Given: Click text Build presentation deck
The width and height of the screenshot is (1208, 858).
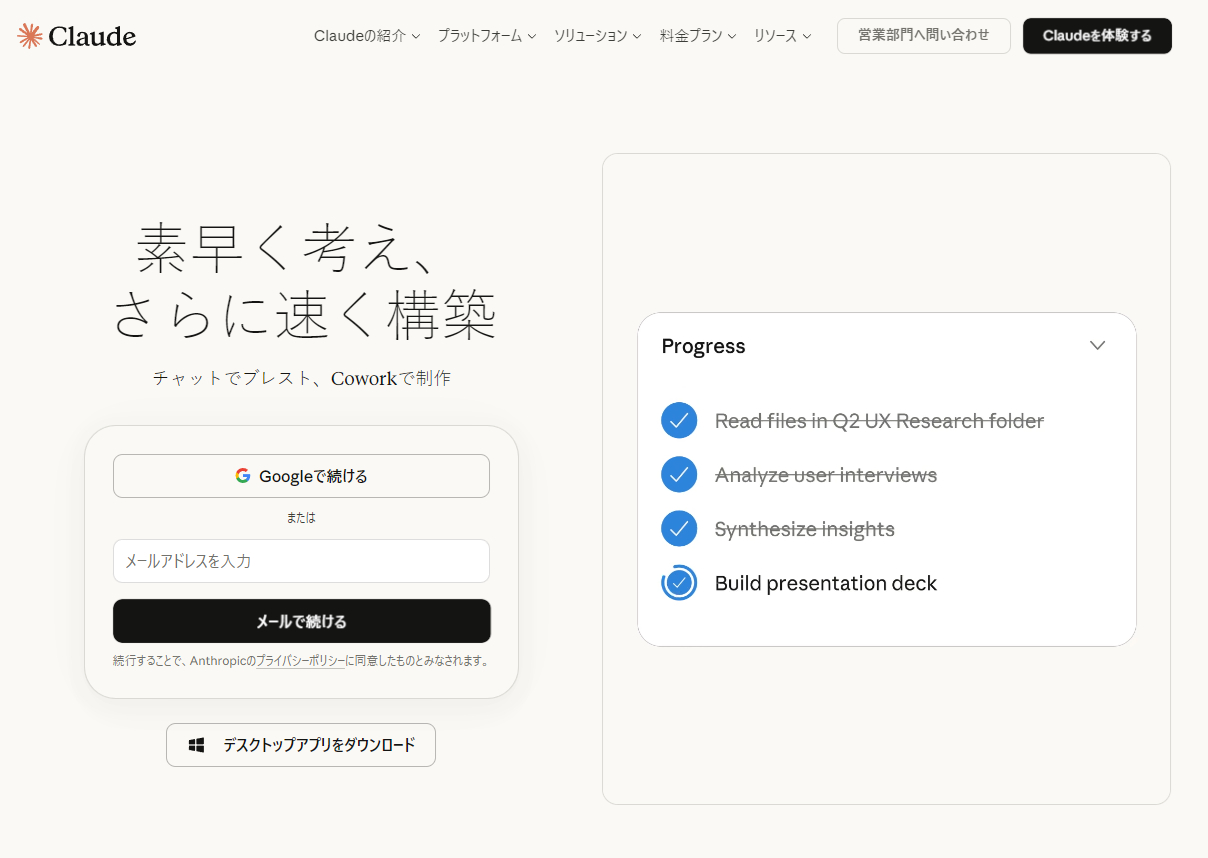Looking at the screenshot, I should [826, 583].
